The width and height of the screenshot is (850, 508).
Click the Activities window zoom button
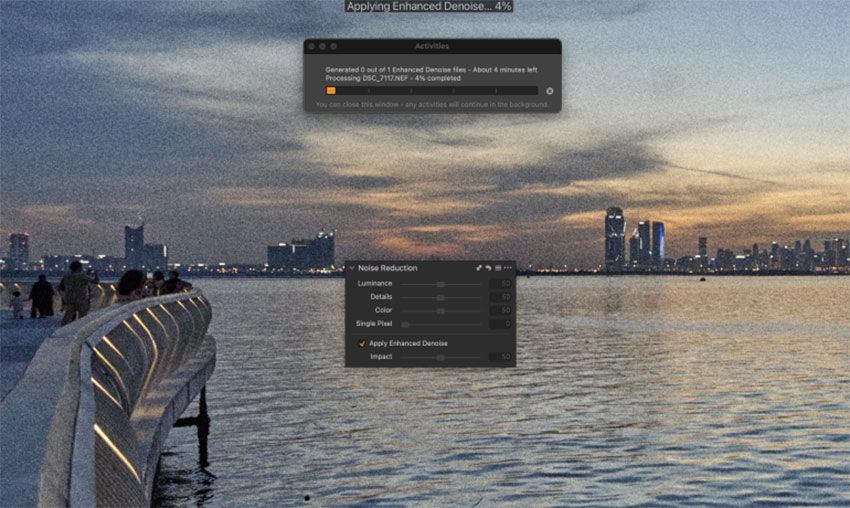point(333,47)
